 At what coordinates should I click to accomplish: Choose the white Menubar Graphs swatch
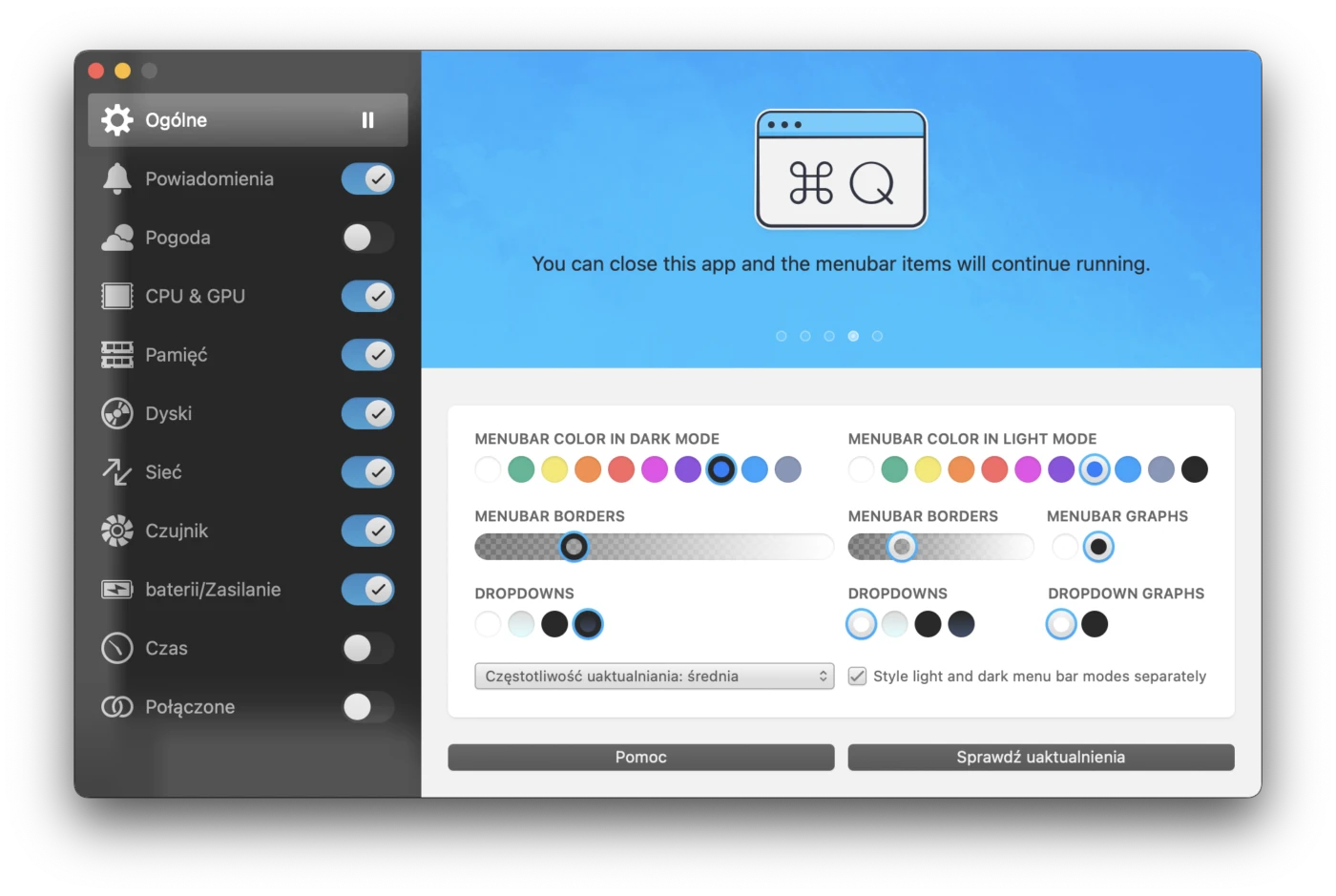coord(1065,547)
